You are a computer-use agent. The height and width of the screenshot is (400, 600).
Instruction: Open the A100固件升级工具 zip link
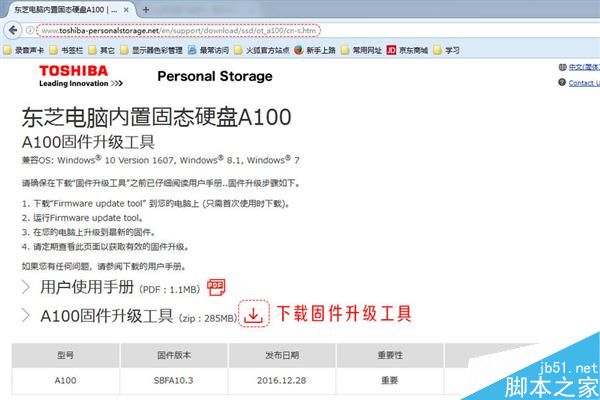tap(139, 316)
